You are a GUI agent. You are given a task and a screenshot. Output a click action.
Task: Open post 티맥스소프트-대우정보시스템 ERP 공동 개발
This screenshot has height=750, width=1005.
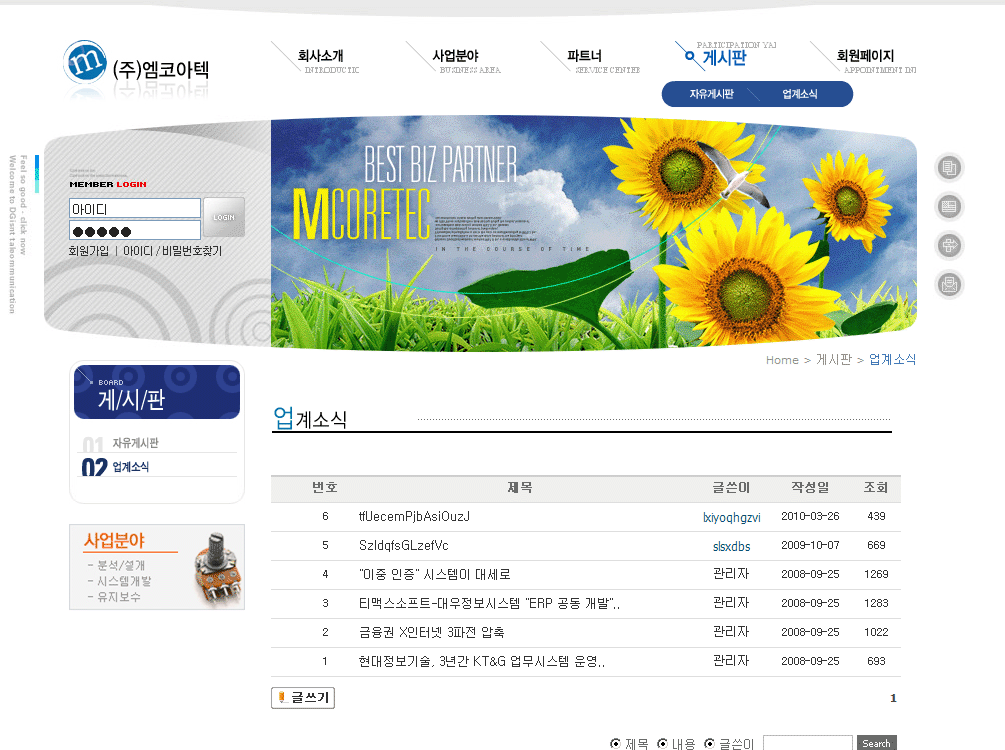click(x=489, y=603)
